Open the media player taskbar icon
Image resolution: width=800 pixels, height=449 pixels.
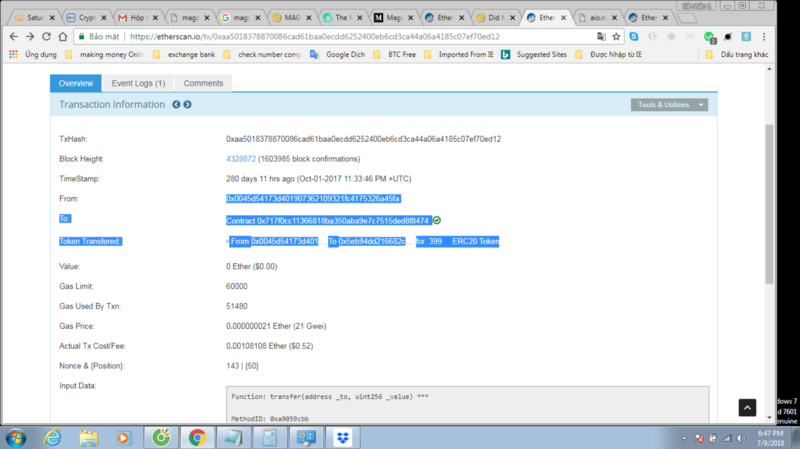[x=123, y=438]
